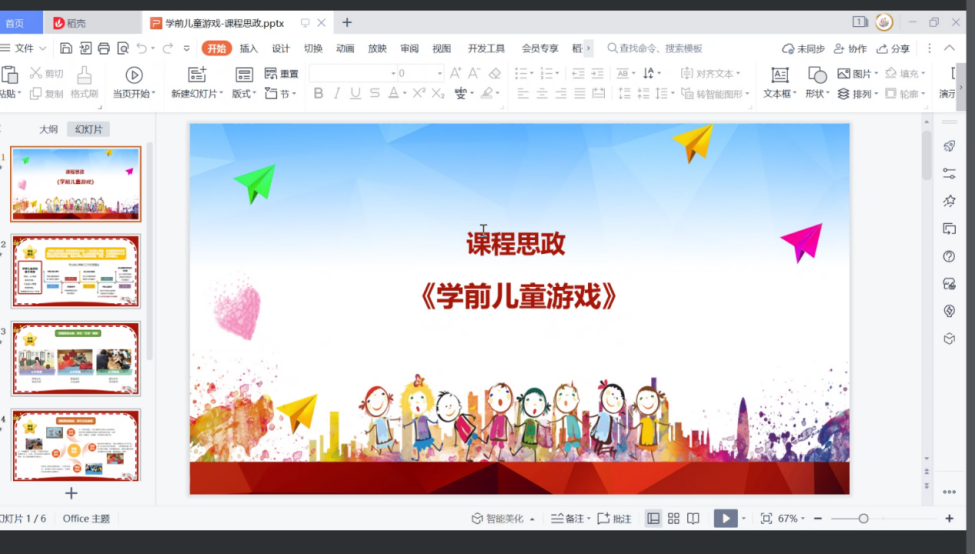Image resolution: width=975 pixels, height=554 pixels.
Task: Toggle normal view button in status bar
Action: coord(653,518)
